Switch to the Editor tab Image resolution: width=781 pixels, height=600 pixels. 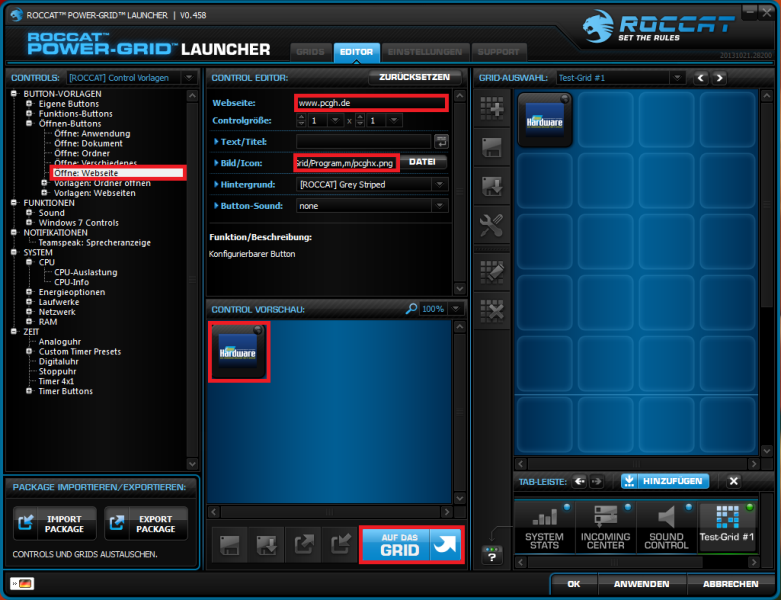[x=356, y=52]
